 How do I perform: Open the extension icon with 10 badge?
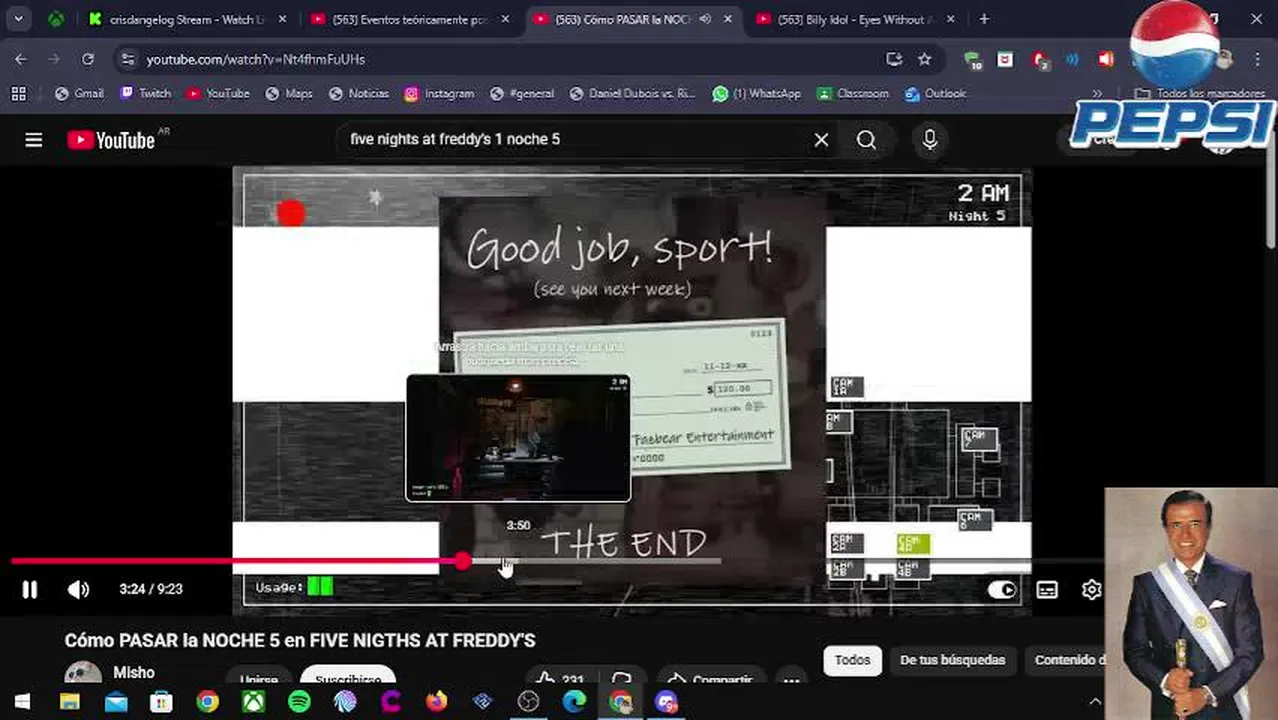(x=973, y=59)
